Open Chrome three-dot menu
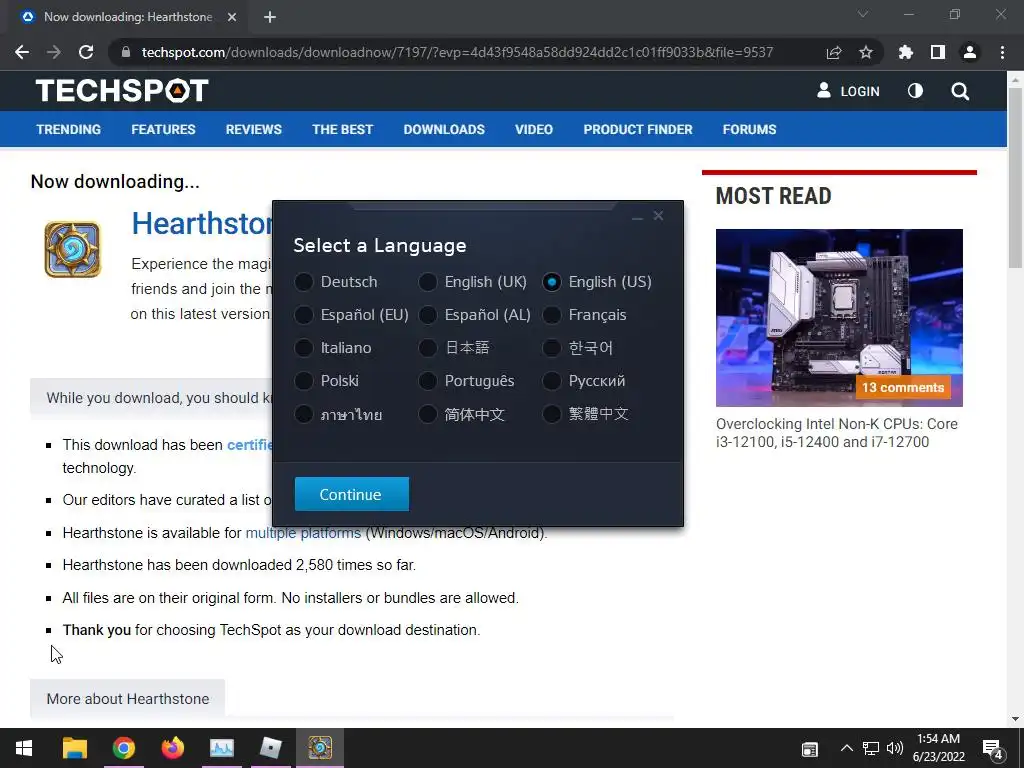1024x768 pixels. click(x=1002, y=52)
